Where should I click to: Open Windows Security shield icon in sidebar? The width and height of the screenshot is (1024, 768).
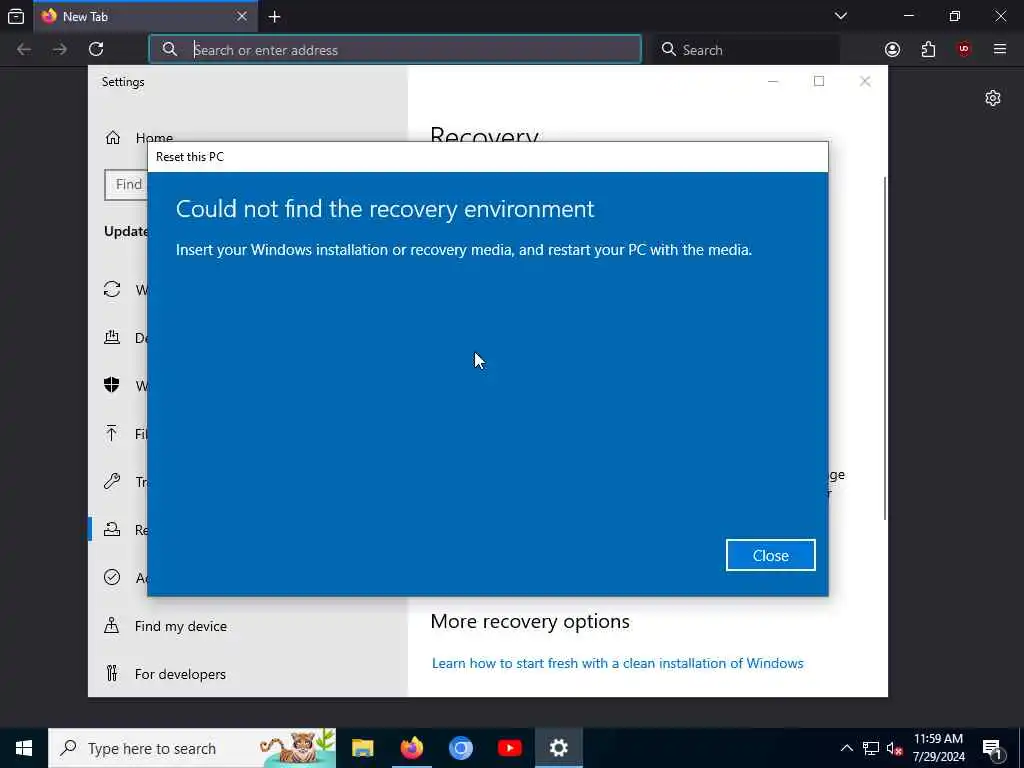point(112,385)
